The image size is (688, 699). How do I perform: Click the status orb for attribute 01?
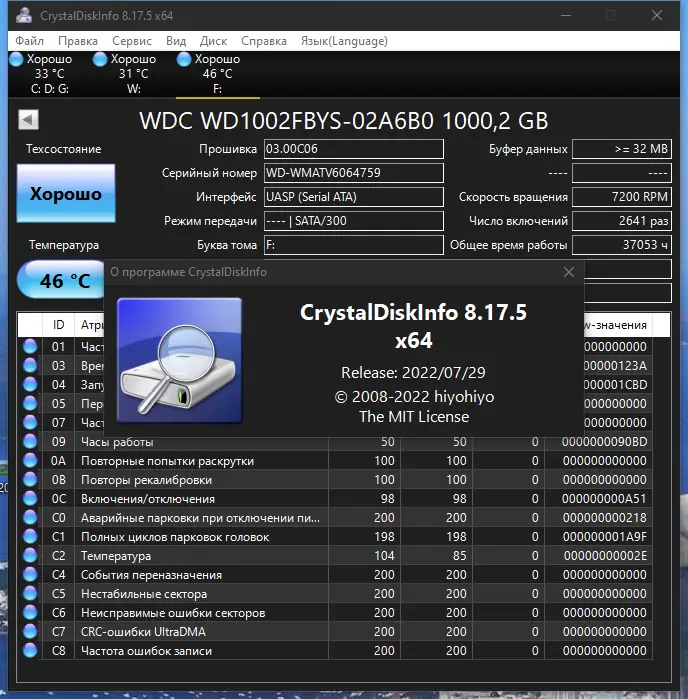pyautogui.click(x=30, y=346)
